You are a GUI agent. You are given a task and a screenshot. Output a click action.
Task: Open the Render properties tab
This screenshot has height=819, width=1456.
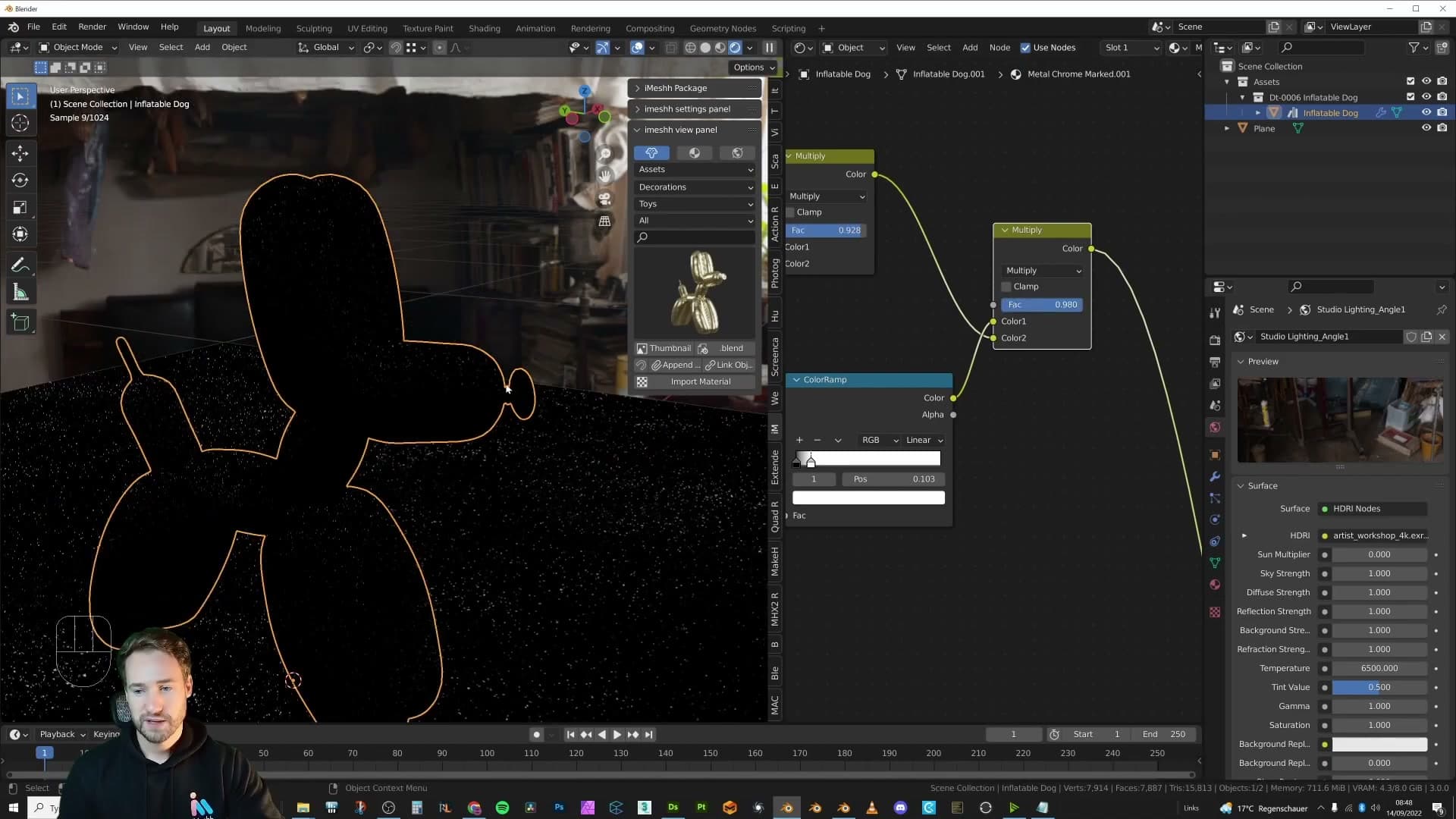[x=1215, y=340]
